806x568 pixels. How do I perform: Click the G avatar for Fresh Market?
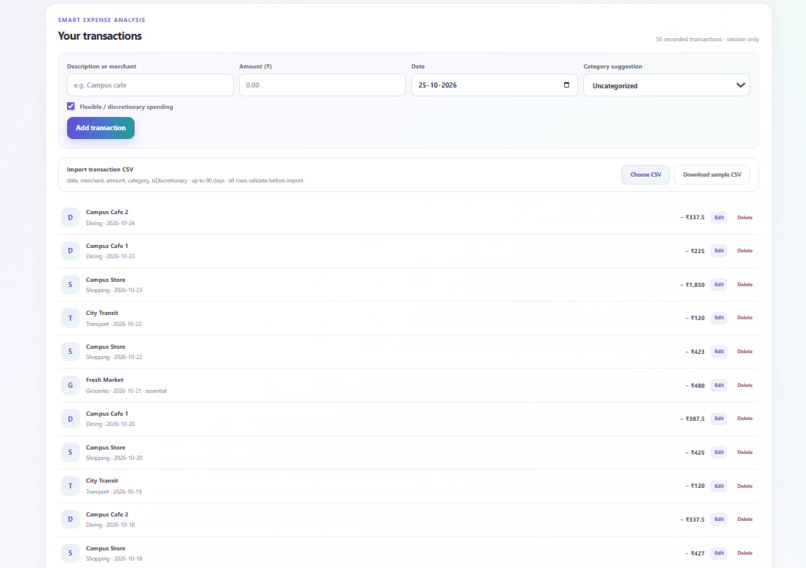pos(70,385)
